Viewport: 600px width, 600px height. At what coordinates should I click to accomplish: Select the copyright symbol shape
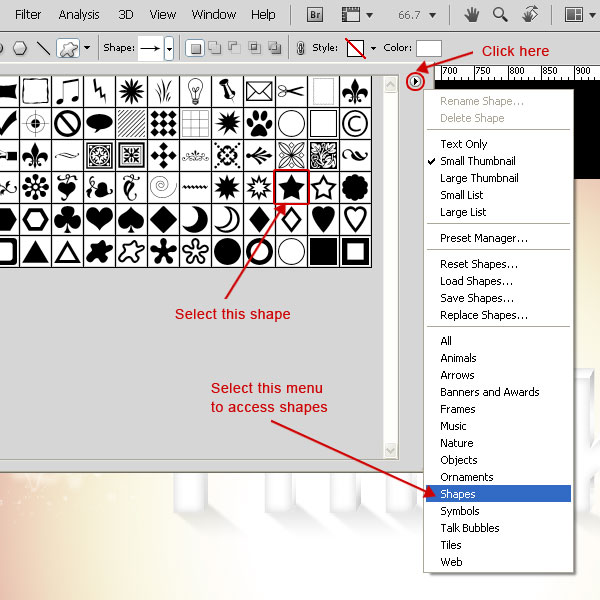coord(355,123)
